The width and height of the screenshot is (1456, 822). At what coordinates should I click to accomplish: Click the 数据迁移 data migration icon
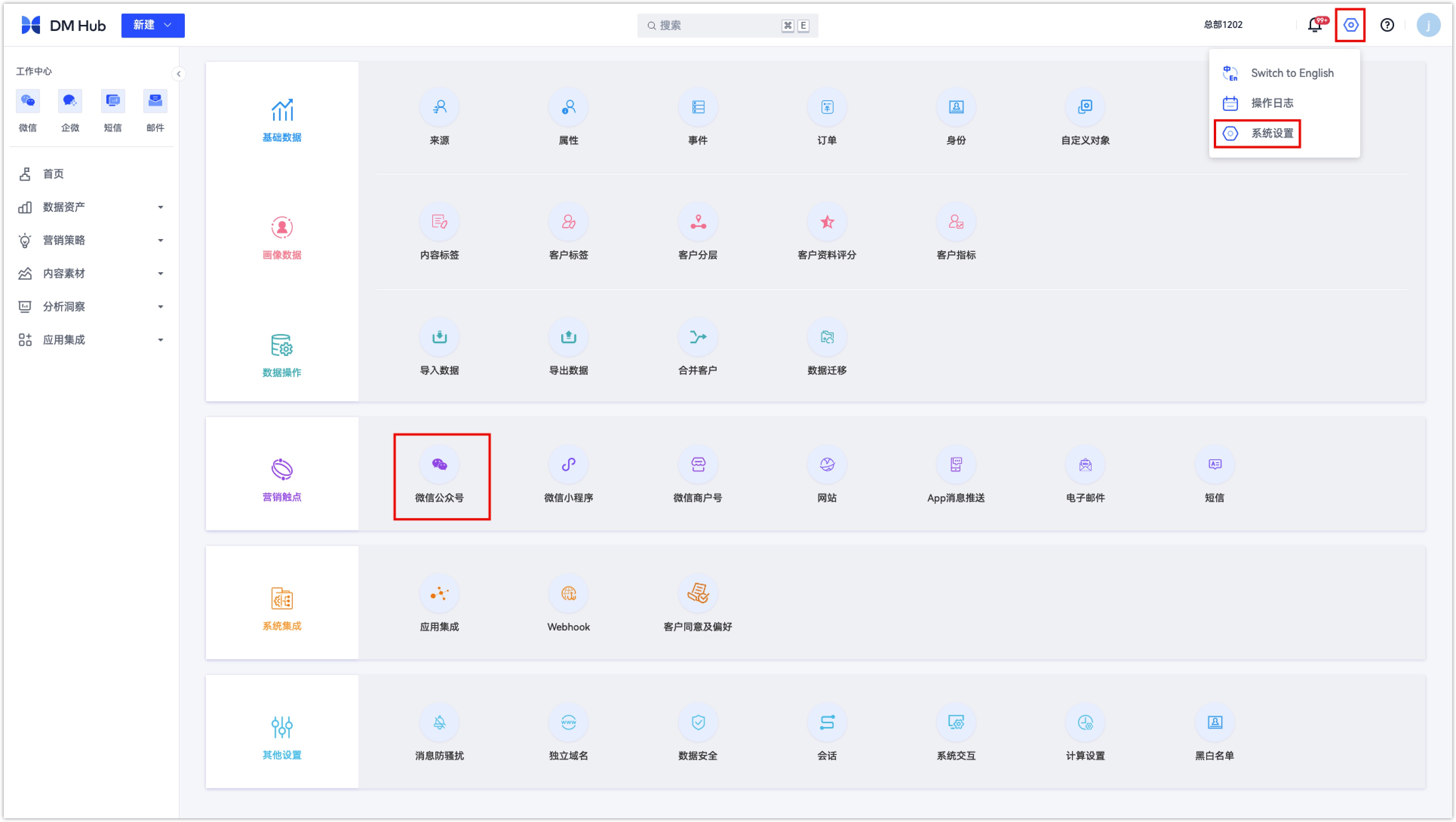827,337
